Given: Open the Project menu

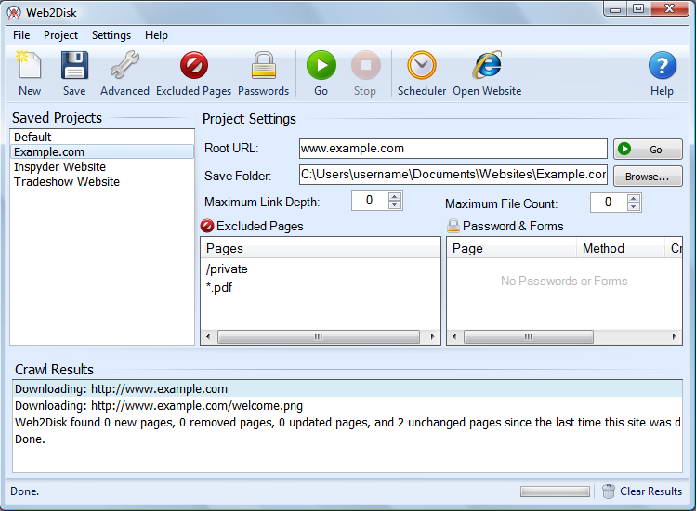Looking at the screenshot, I should pyautogui.click(x=60, y=35).
